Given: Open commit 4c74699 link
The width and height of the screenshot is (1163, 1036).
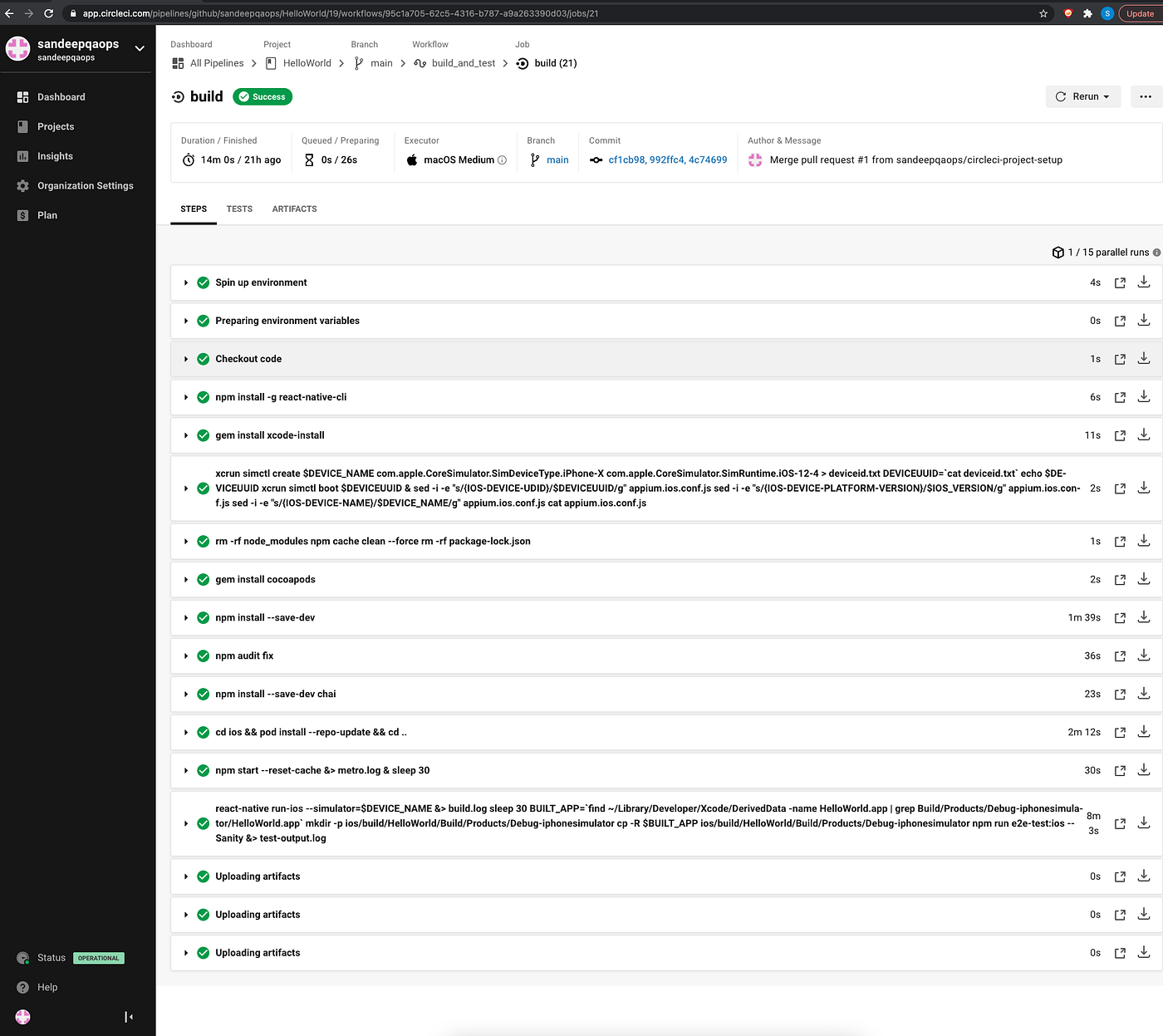Looking at the screenshot, I should tap(708, 160).
